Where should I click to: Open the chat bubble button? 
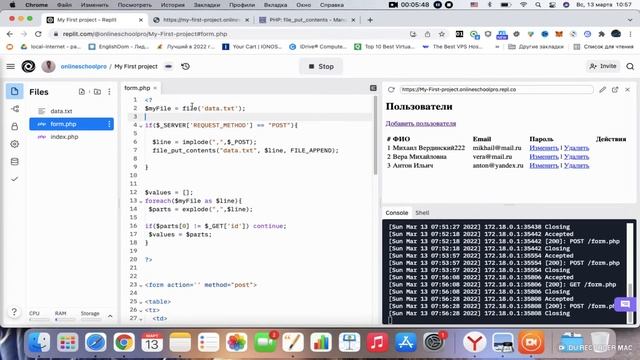pos(625,304)
